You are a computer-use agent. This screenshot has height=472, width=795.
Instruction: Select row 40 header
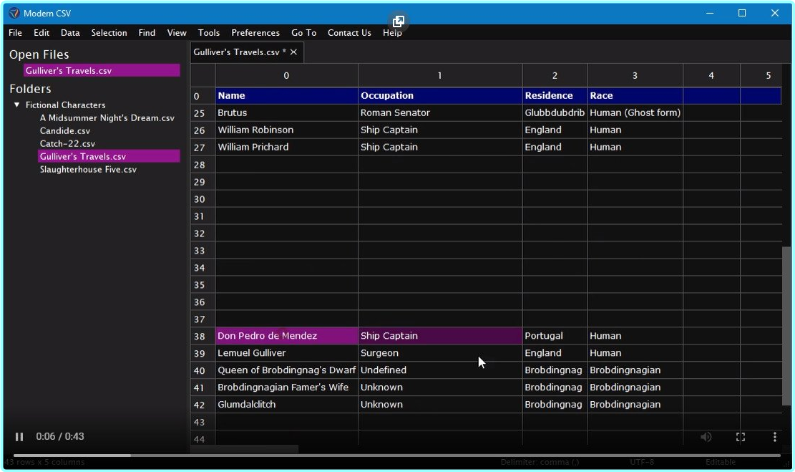(x=201, y=370)
